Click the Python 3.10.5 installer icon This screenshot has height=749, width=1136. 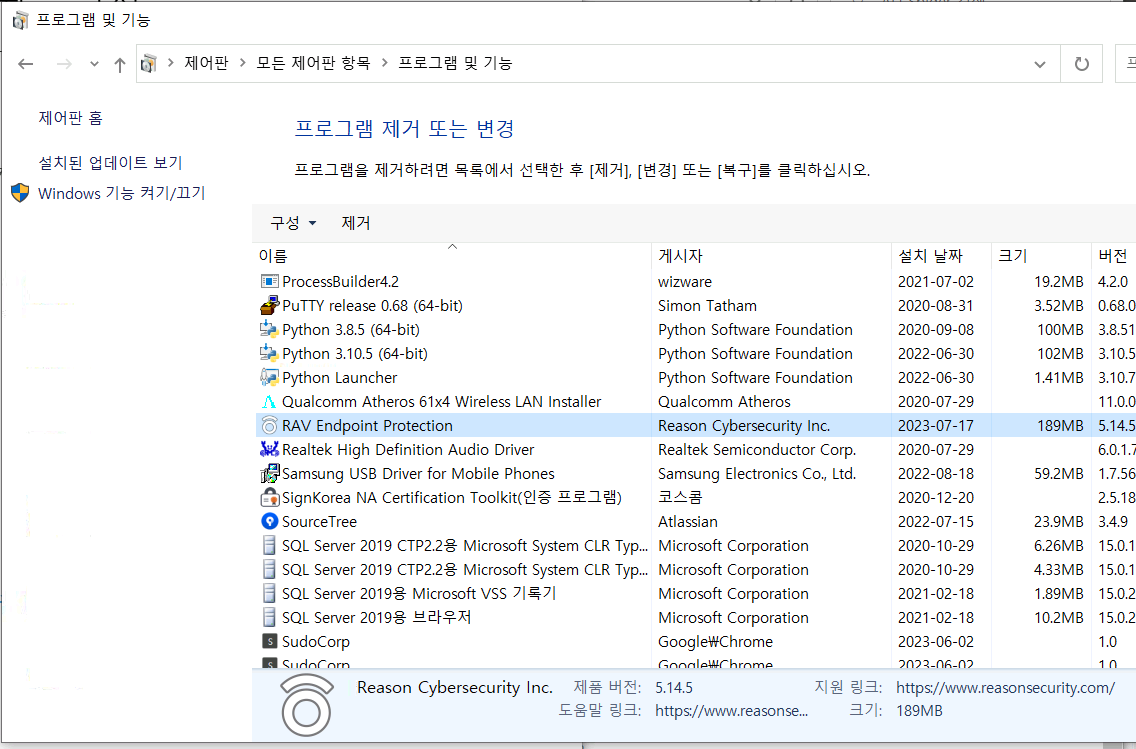(270, 353)
